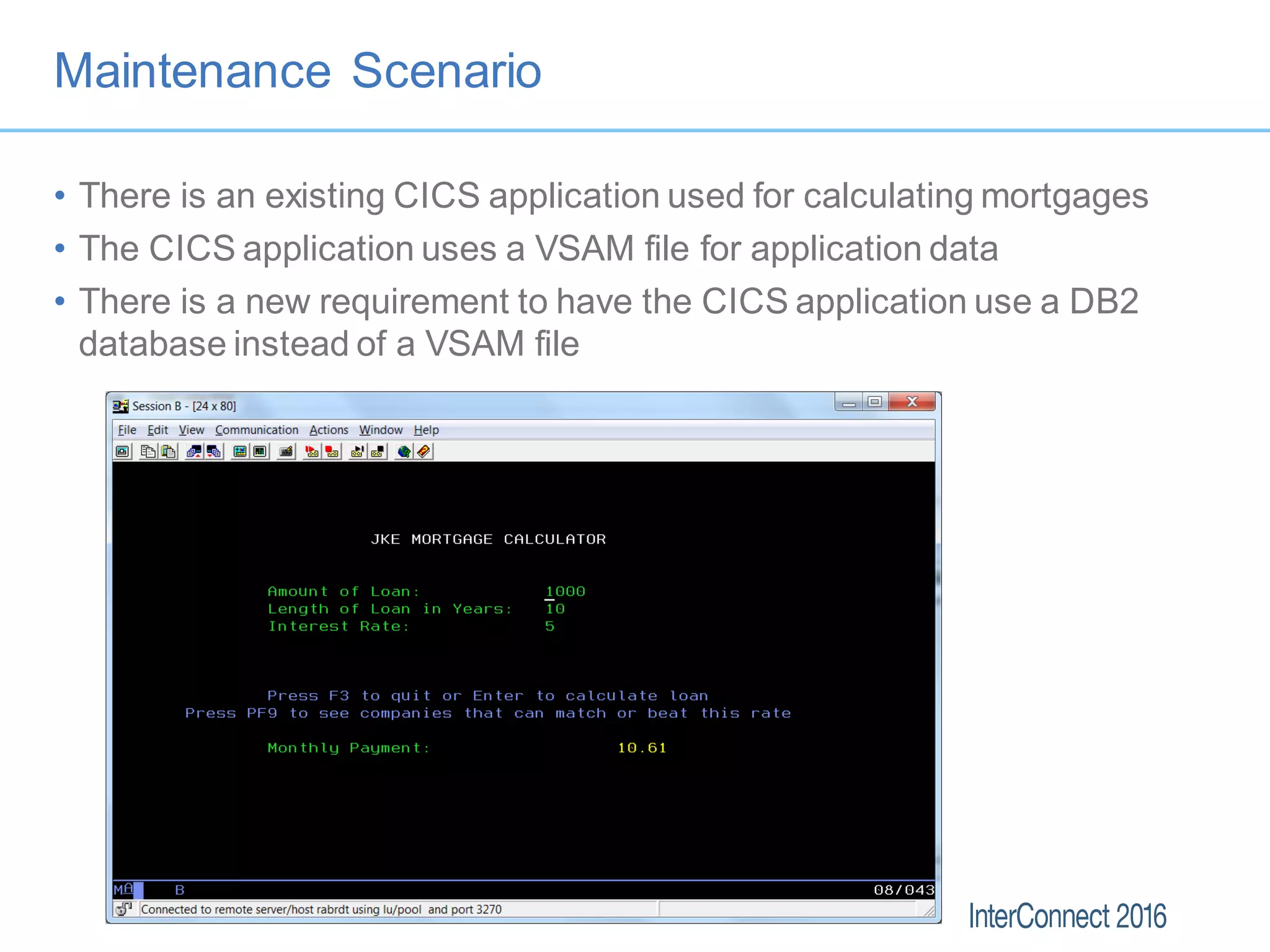The image size is (1270, 952).
Task: Click the window resize grip corner
Action: [x=929, y=910]
